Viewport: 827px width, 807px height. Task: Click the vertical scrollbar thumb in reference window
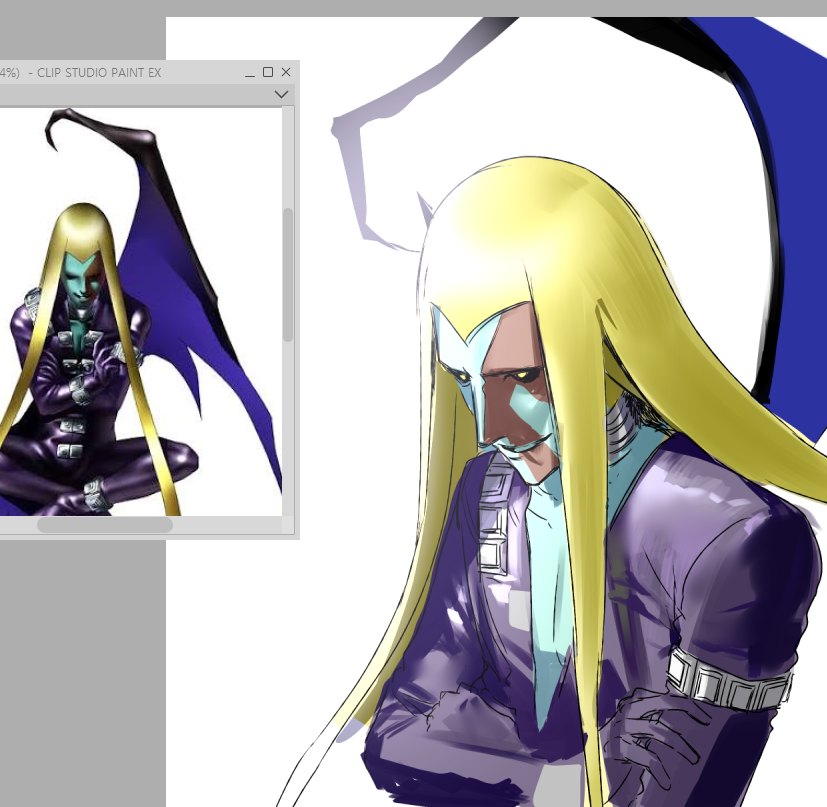pos(287,275)
